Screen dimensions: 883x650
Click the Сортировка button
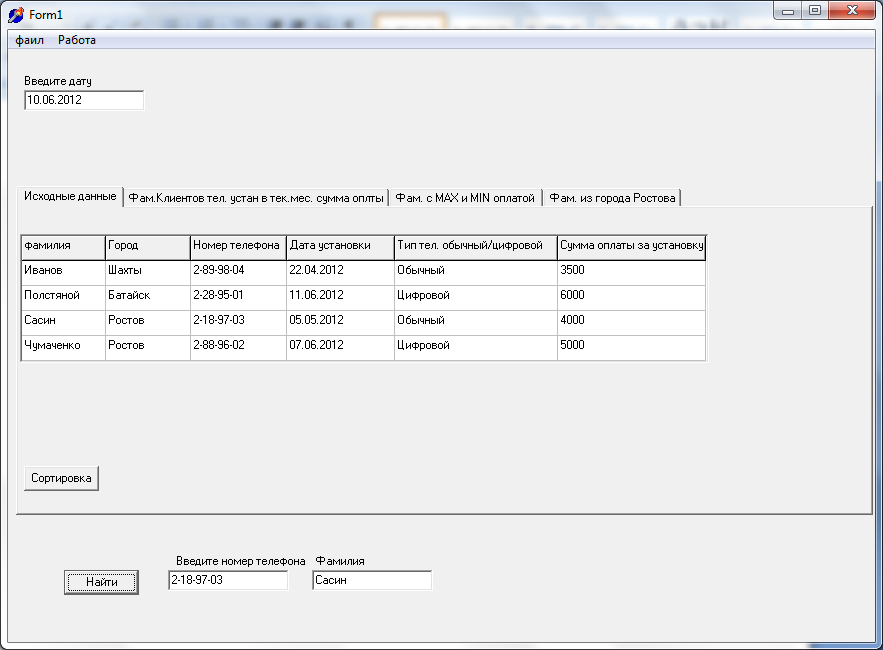pos(61,478)
